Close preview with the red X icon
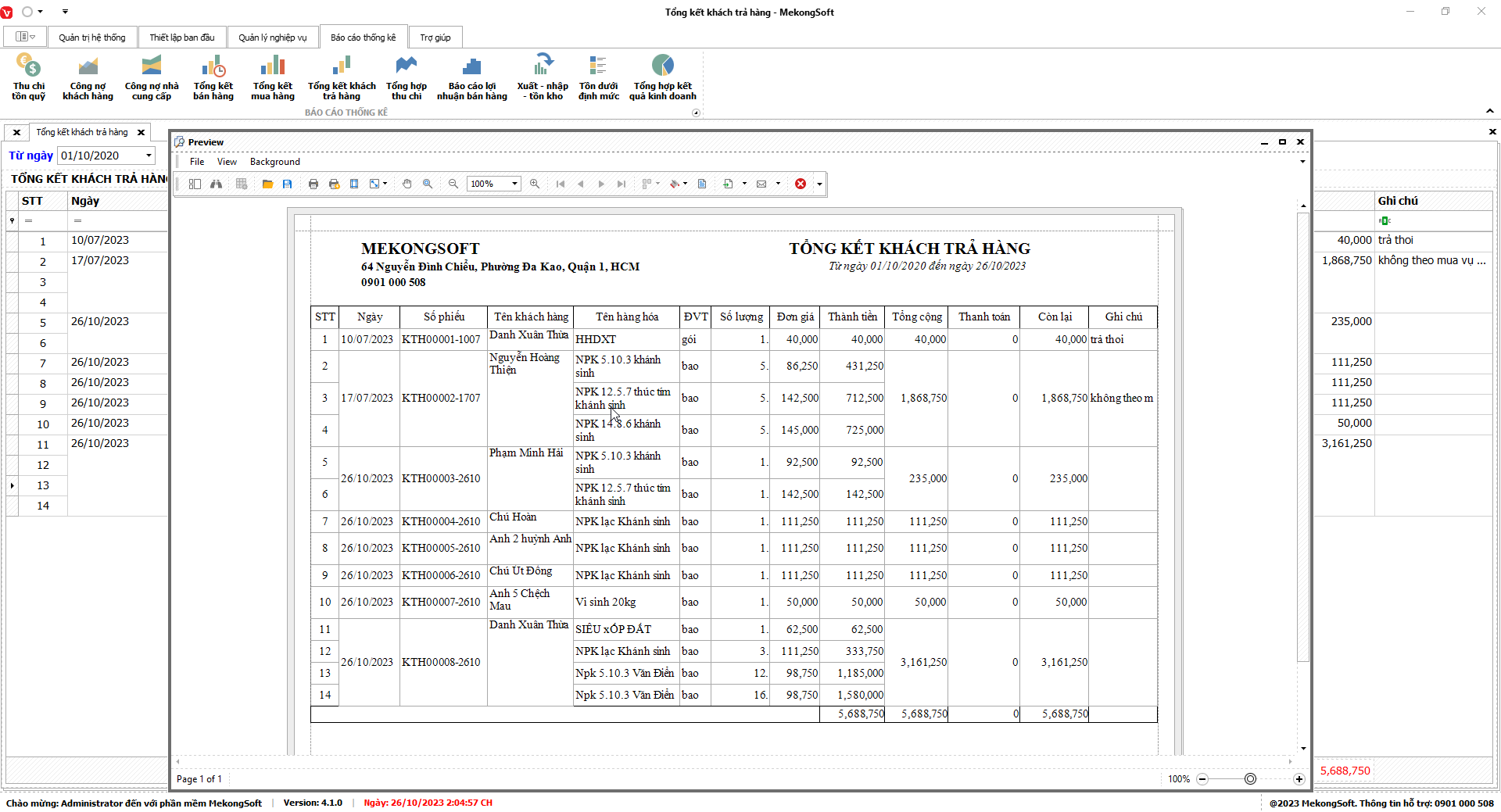Image resolution: width=1501 pixels, height=812 pixels. point(801,184)
